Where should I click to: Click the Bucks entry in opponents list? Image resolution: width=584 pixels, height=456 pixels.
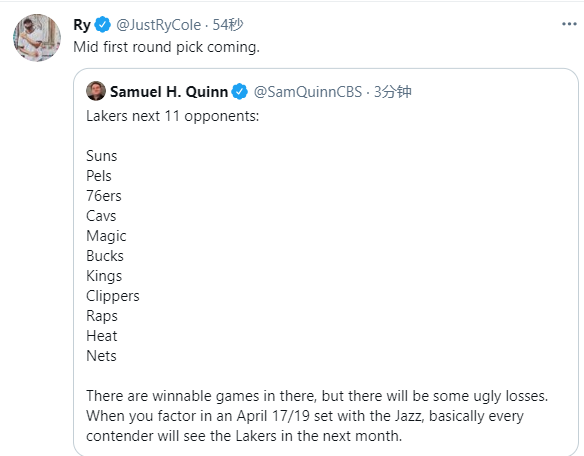[105, 256]
